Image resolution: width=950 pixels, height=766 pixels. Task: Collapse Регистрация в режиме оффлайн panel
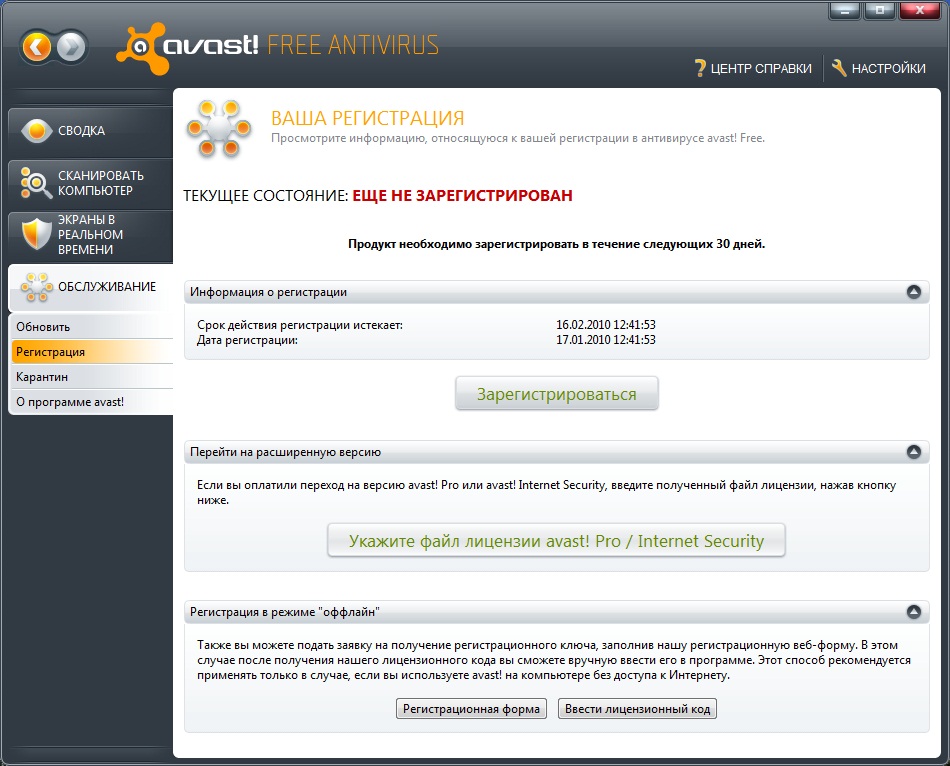[914, 612]
